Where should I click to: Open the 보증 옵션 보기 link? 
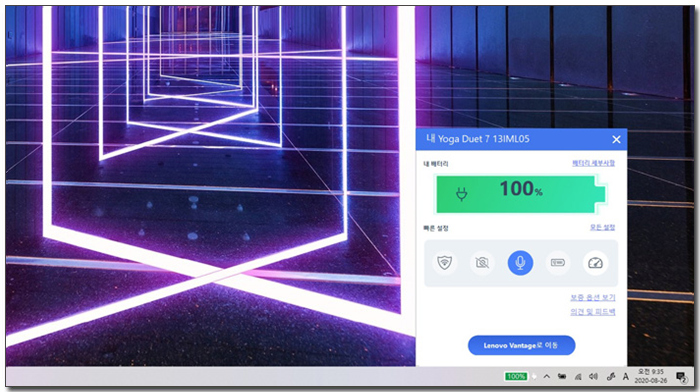(592, 297)
